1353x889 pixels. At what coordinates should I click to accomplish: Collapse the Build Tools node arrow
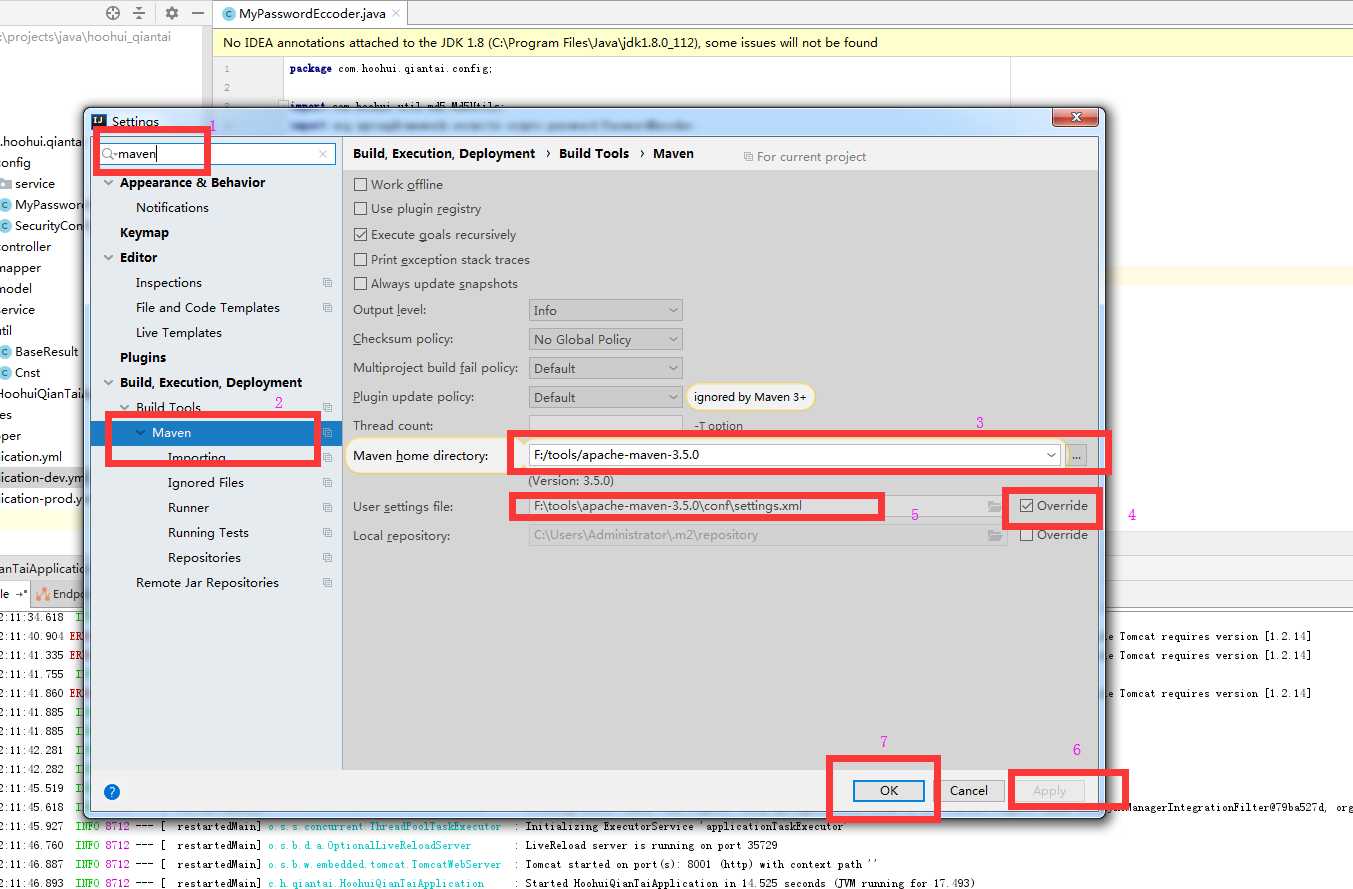click(125, 408)
